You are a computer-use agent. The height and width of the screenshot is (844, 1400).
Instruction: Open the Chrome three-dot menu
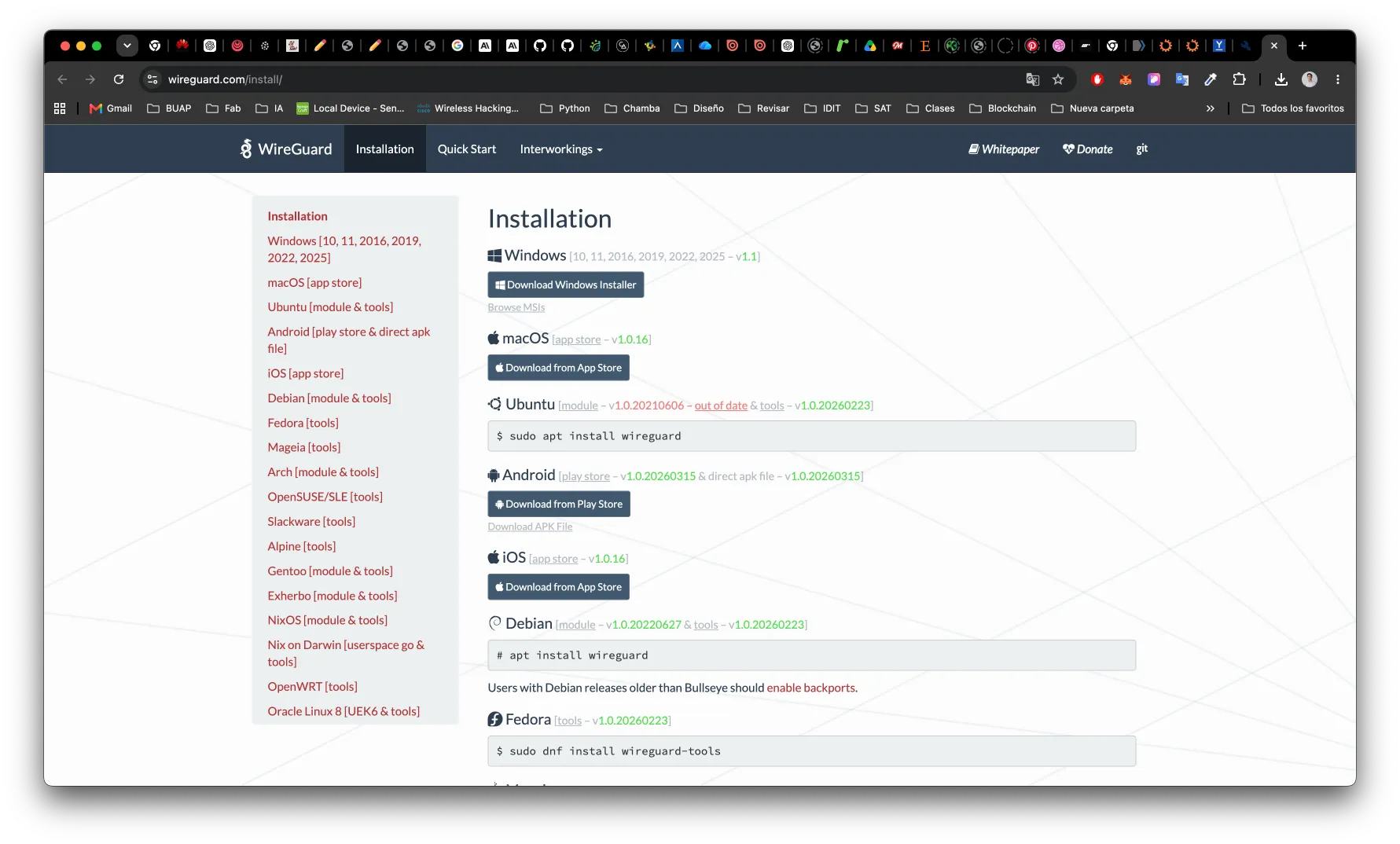(x=1338, y=79)
